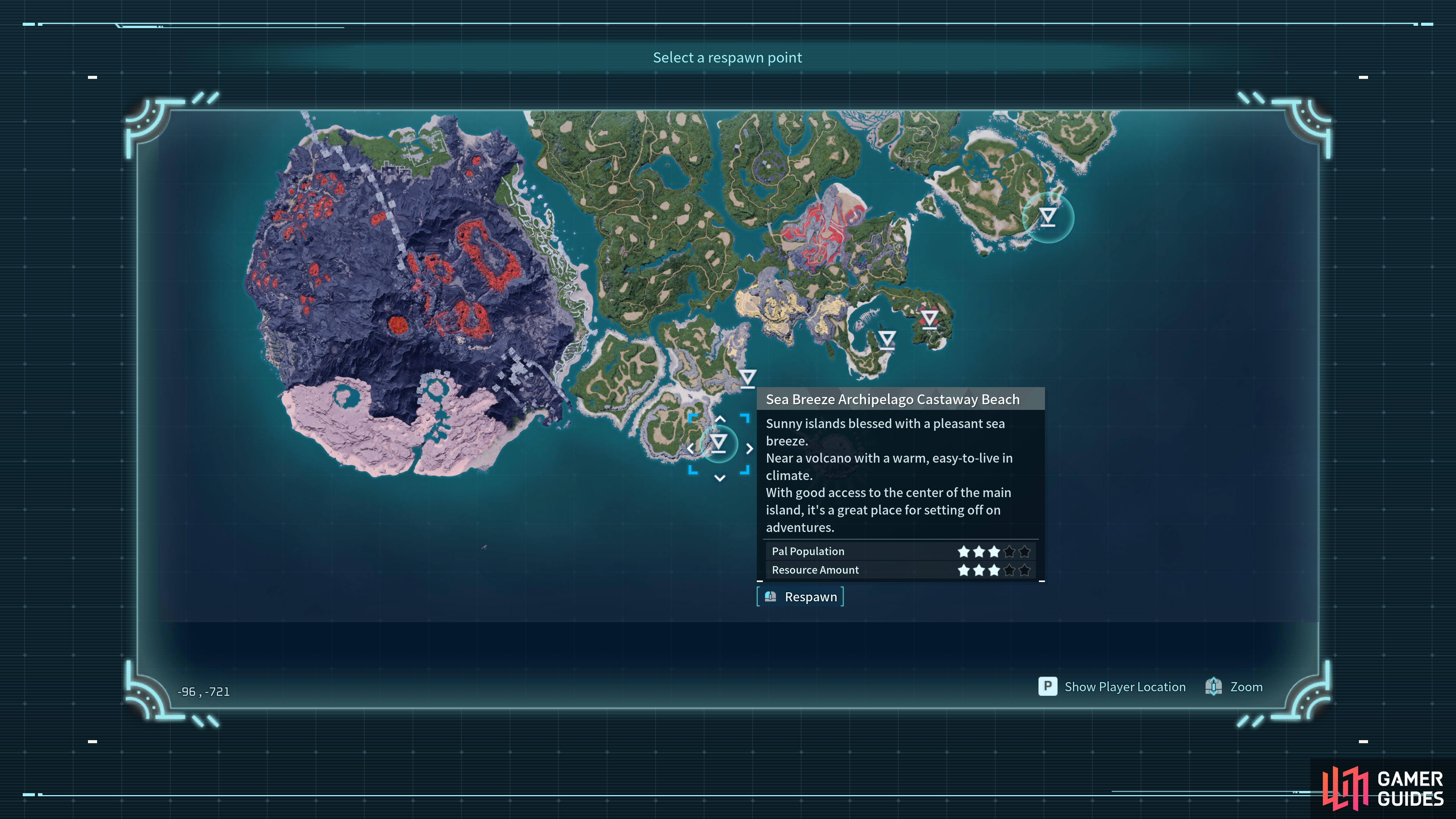Click the Pal Population star rating
The height and width of the screenshot is (819, 1456).
tap(994, 551)
